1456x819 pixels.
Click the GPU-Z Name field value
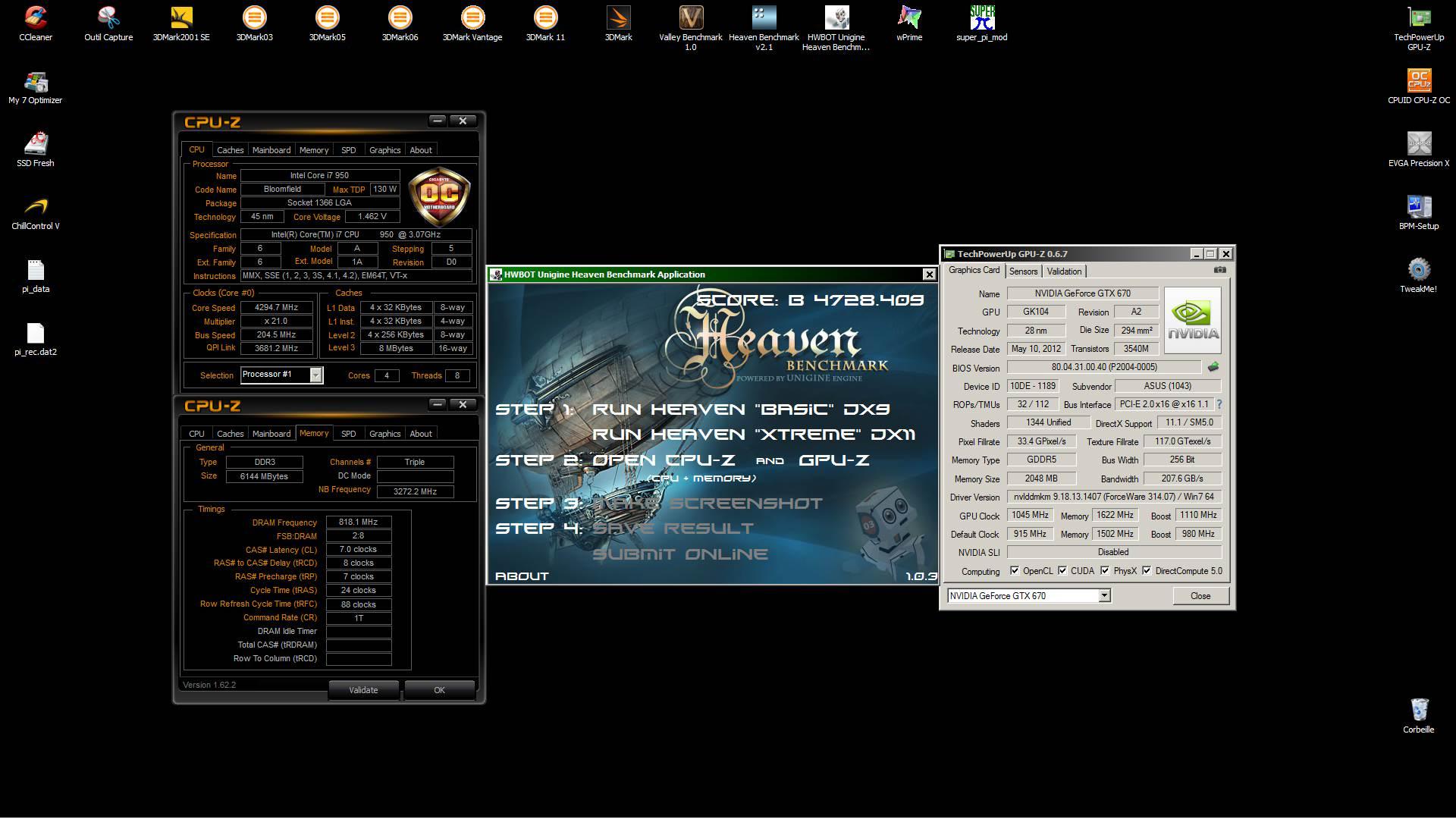tap(1082, 293)
